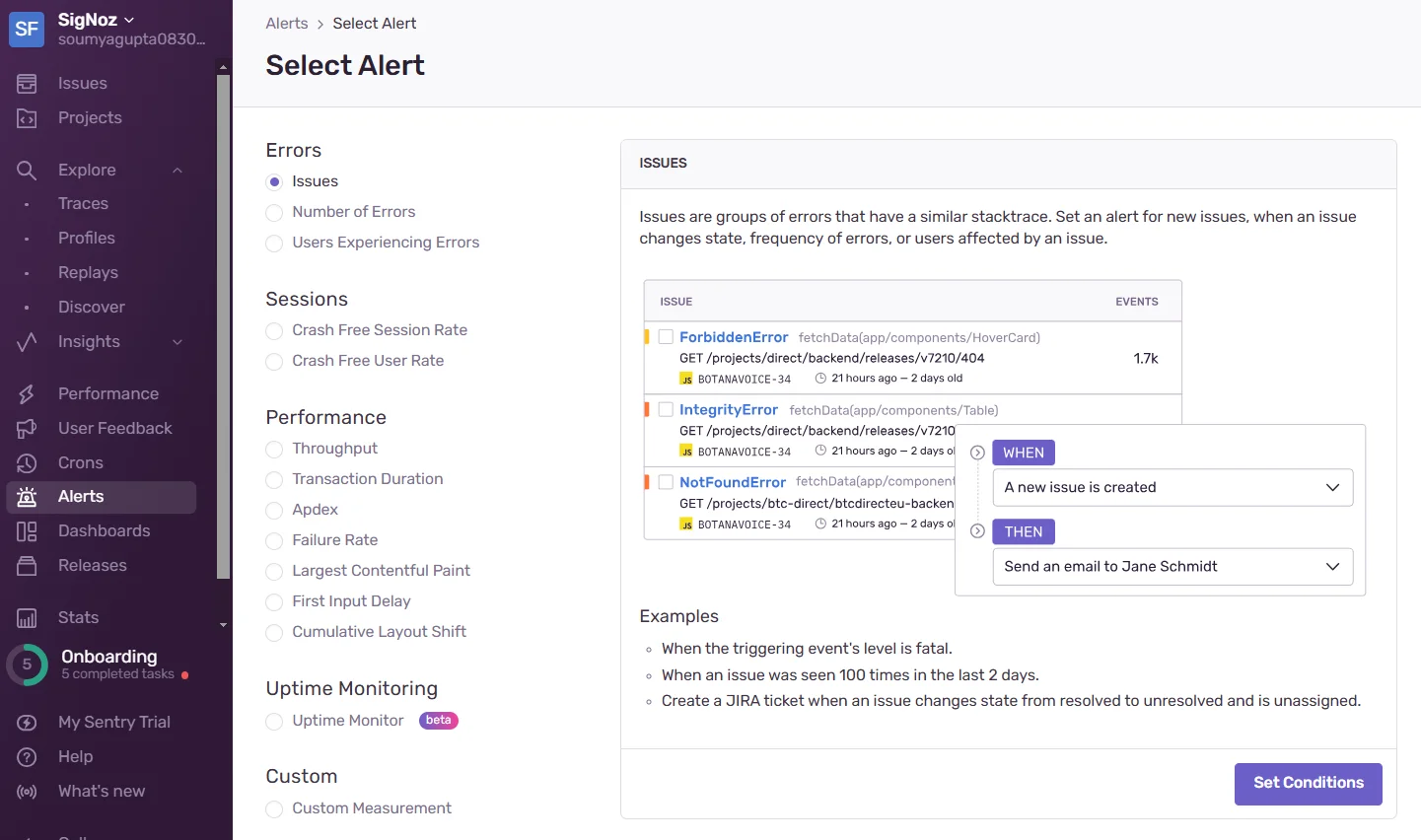Image resolution: width=1421 pixels, height=840 pixels.
Task: Open the 'A new issue is created' dropdown
Action: click(x=1172, y=487)
